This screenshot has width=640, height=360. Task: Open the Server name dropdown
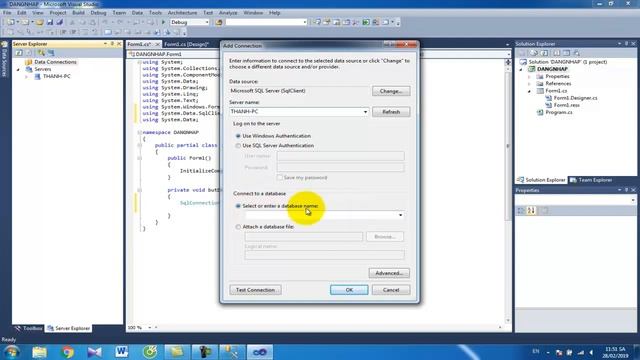(x=365, y=112)
